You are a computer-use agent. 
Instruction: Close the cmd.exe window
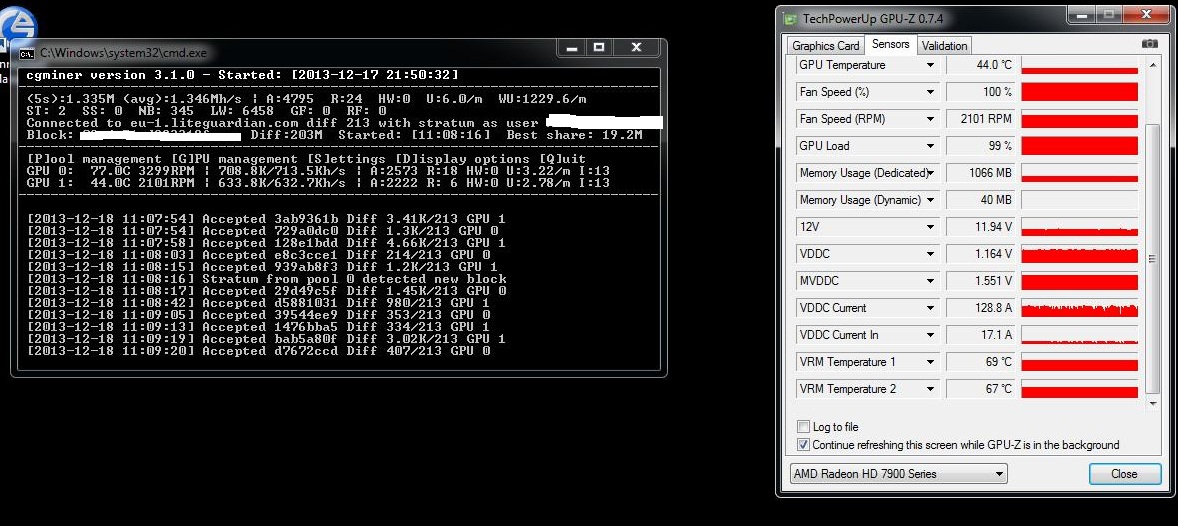click(636, 47)
